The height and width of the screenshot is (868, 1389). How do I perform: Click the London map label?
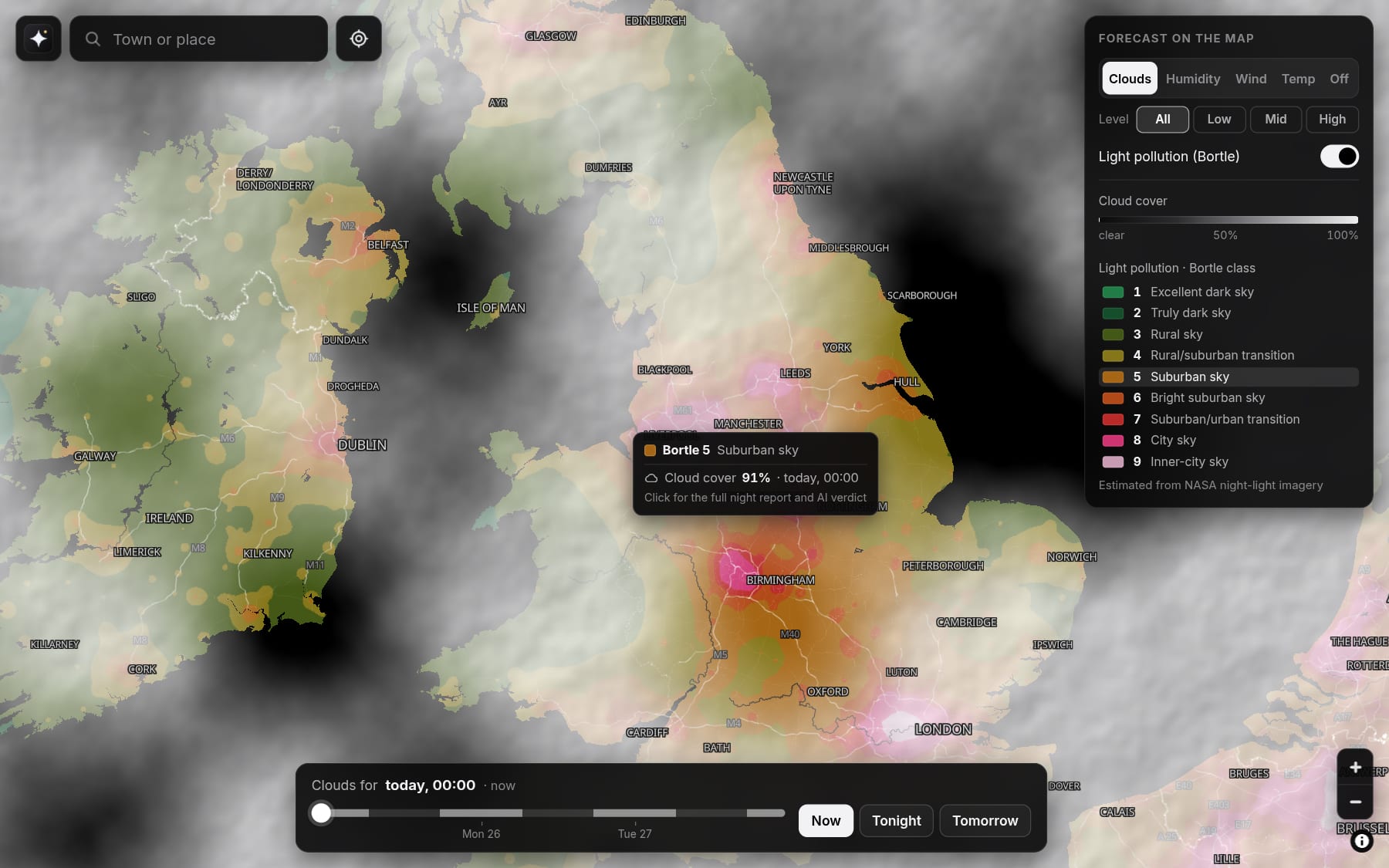tap(943, 729)
